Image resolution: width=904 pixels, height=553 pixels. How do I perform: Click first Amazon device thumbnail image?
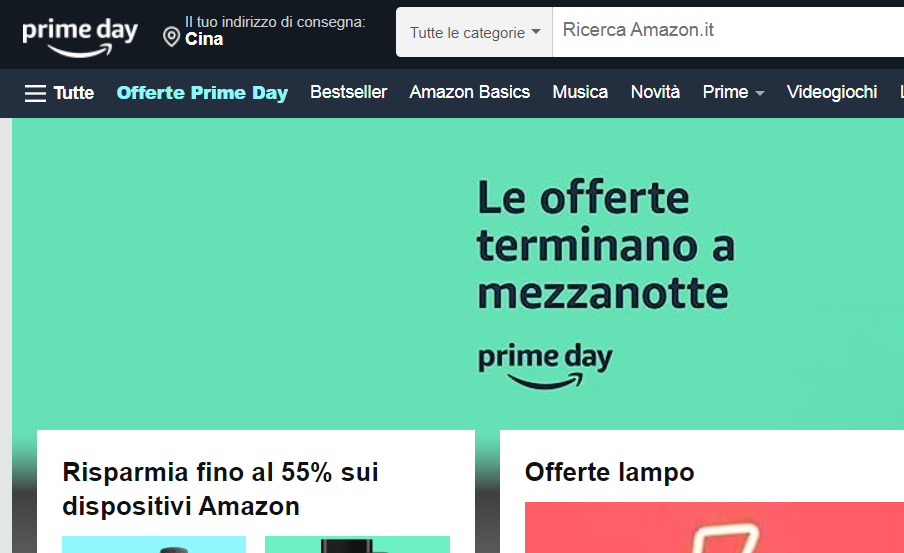154,544
